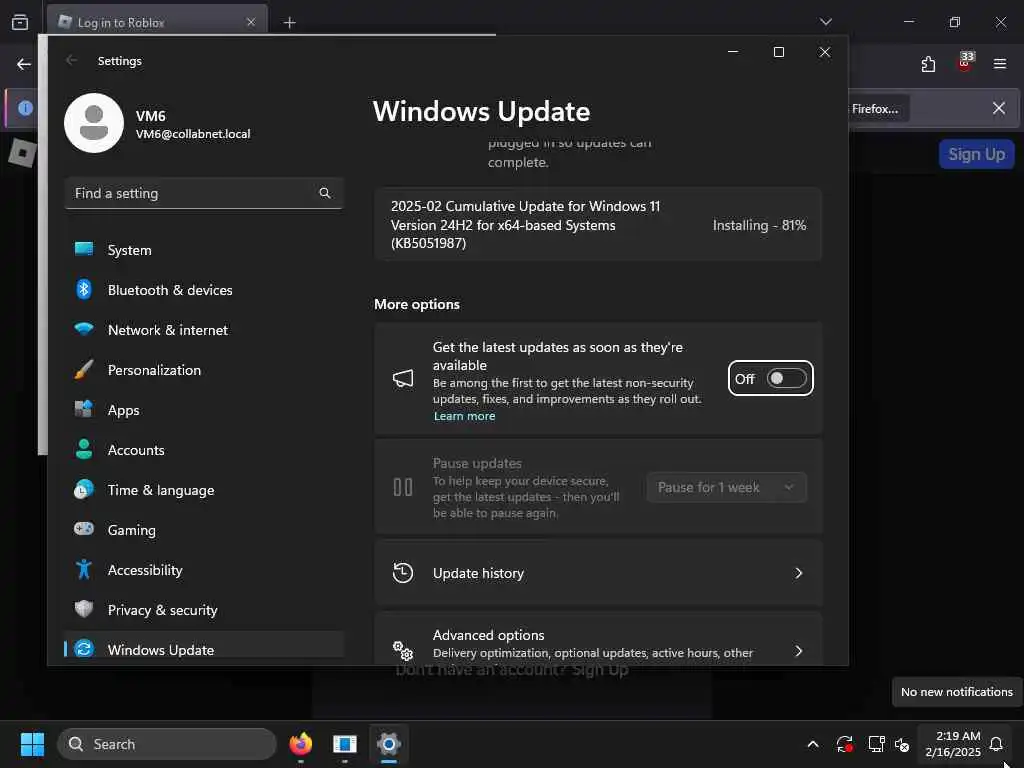
Task: Open Network & internet settings
Action: [204, 330]
